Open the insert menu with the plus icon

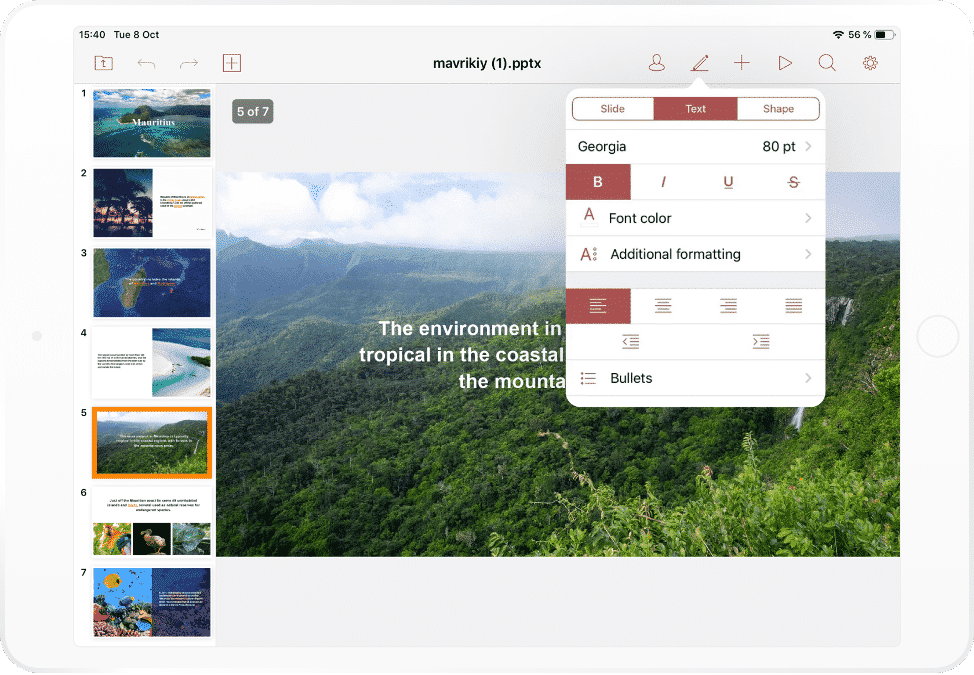[742, 62]
